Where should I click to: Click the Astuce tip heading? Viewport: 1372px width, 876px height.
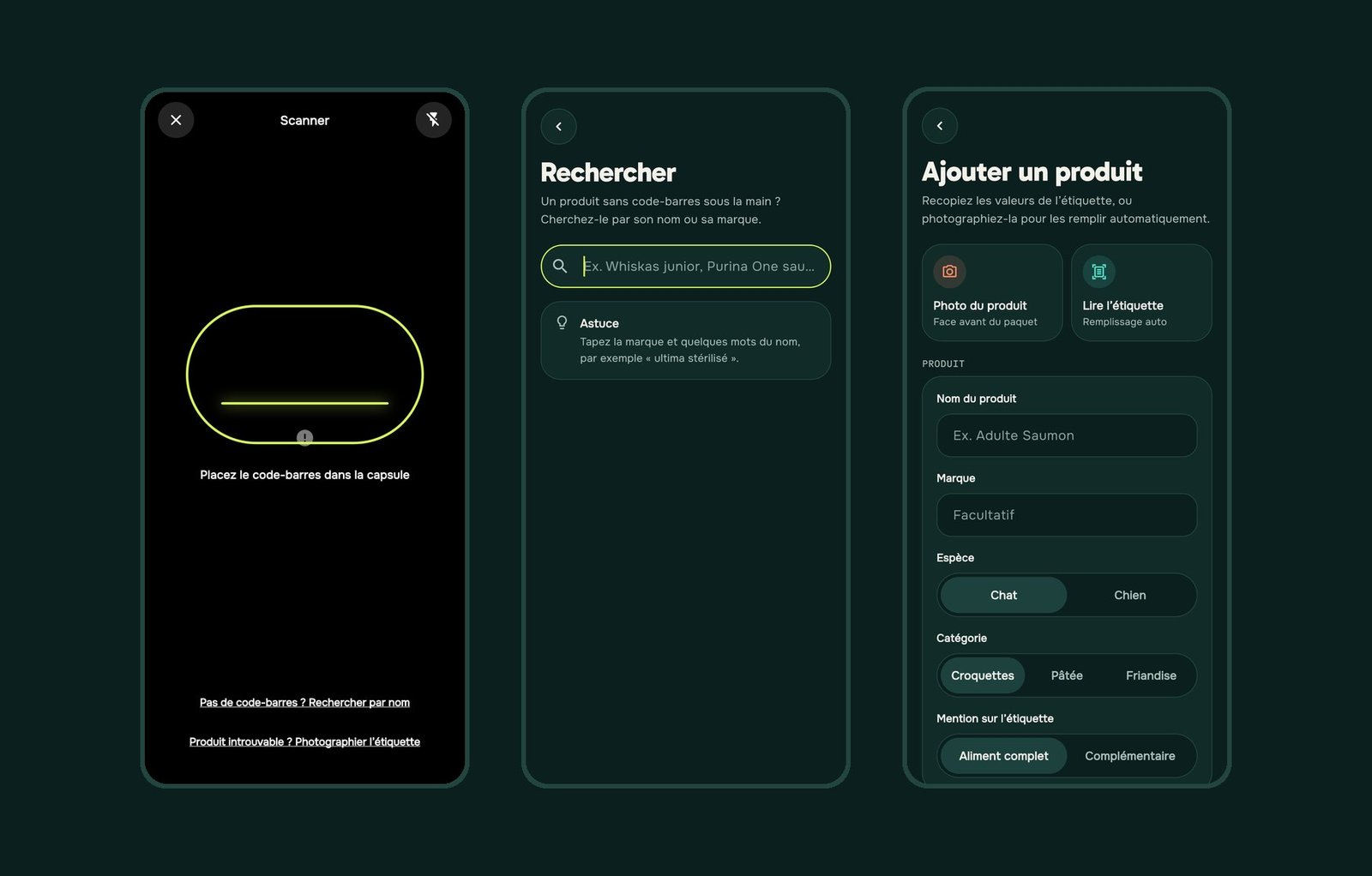pos(599,323)
